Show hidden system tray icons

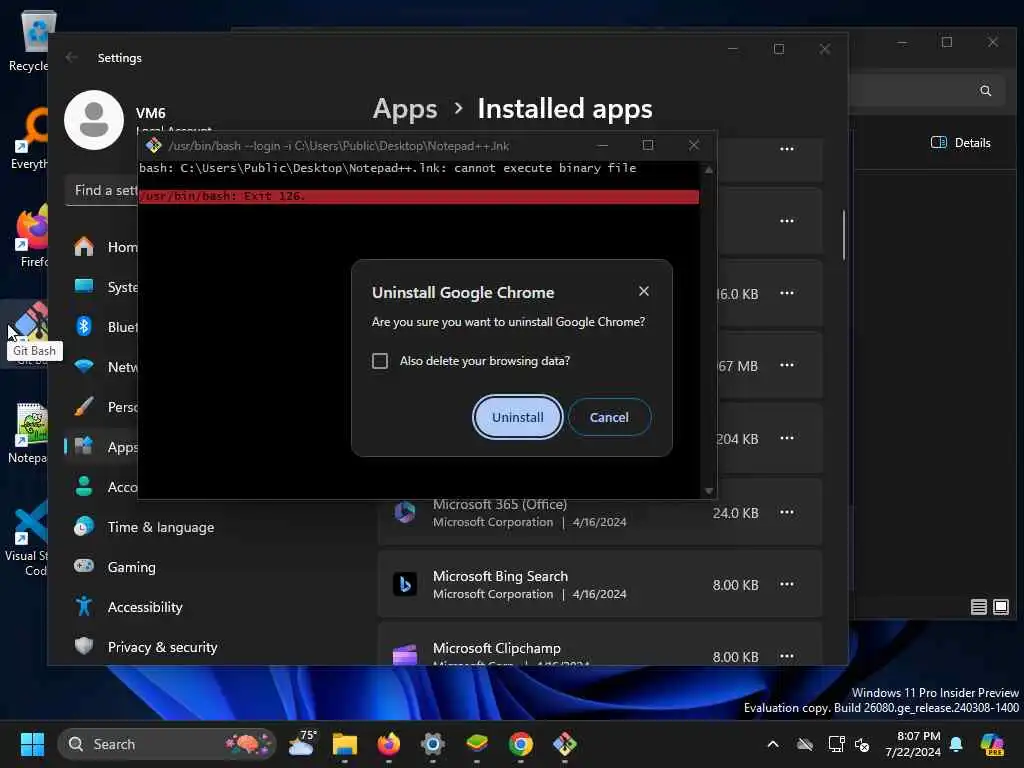pyautogui.click(x=773, y=744)
